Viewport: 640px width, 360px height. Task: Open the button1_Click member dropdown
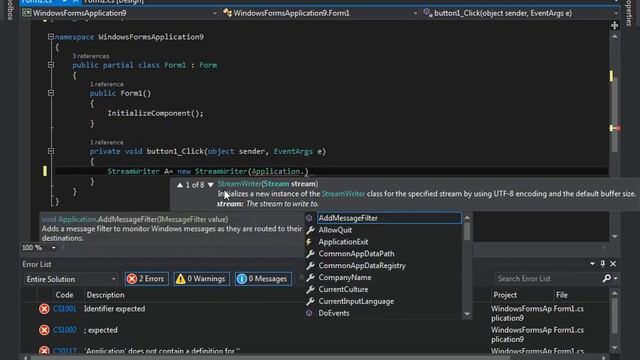520,13
